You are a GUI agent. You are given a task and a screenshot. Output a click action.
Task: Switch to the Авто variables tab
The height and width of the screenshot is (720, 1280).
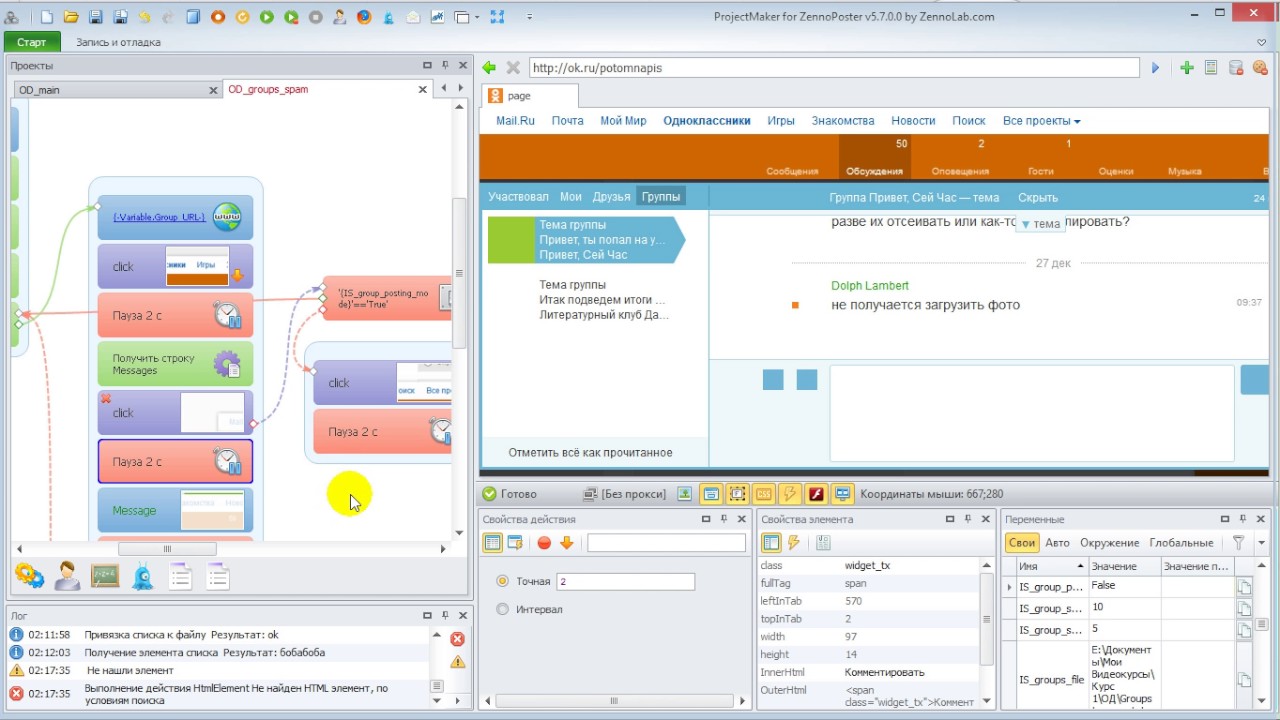click(x=1057, y=543)
